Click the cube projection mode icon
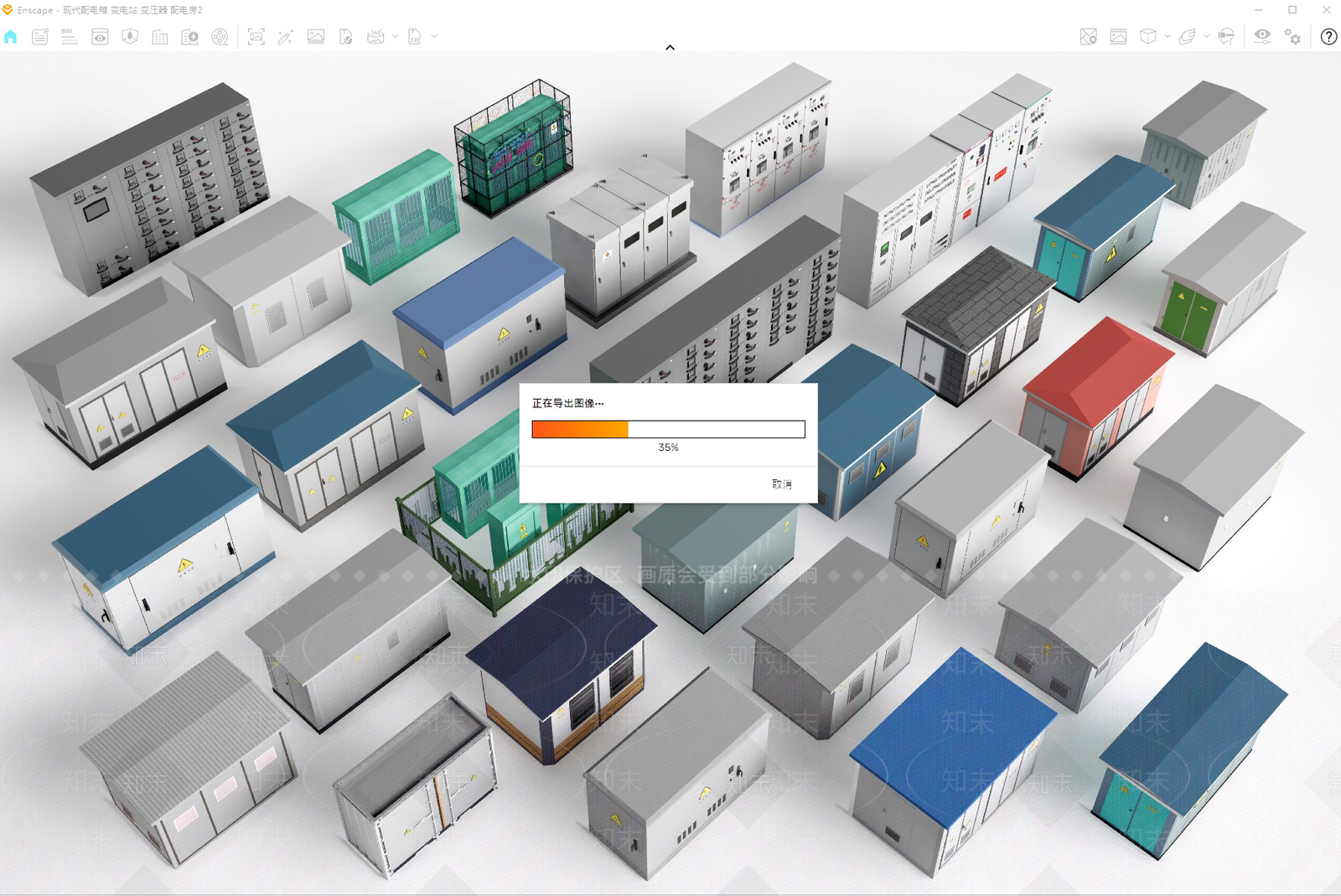This screenshot has height=896, width=1341. pos(1148,37)
